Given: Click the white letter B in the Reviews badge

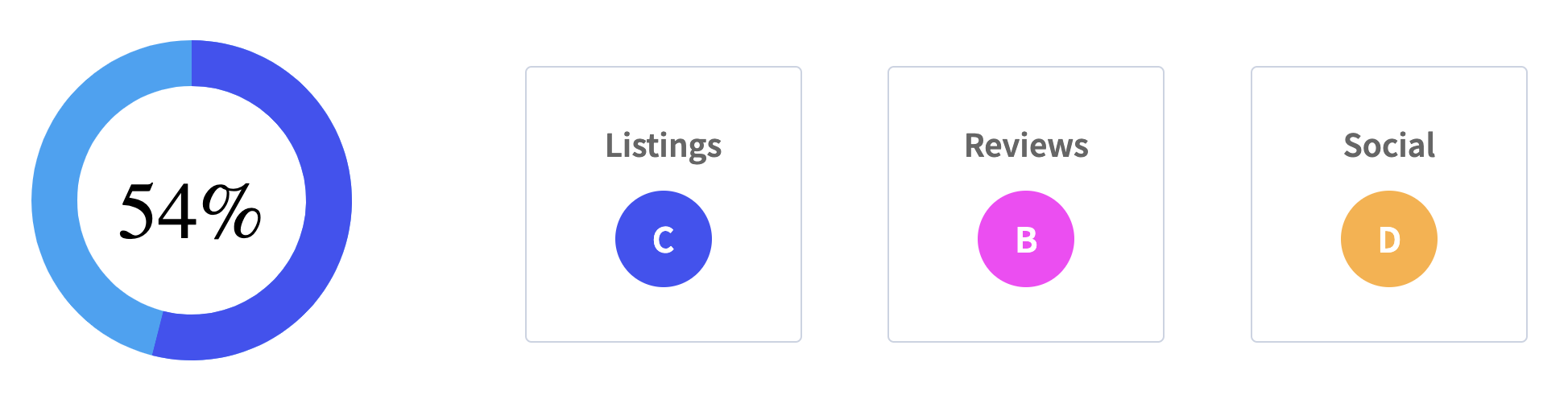Looking at the screenshot, I should [x=1026, y=240].
